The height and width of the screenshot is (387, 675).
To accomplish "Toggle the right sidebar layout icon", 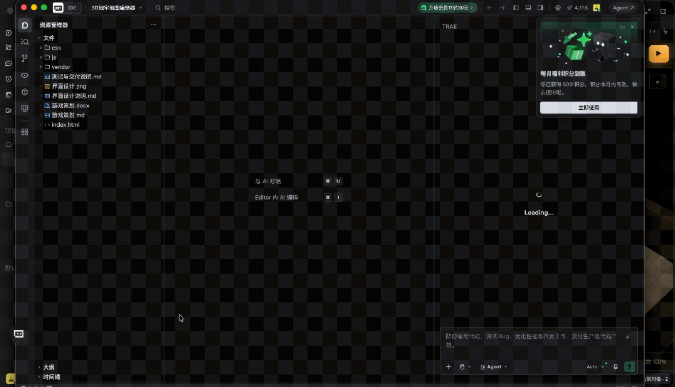I will pyautogui.click(x=540, y=8).
